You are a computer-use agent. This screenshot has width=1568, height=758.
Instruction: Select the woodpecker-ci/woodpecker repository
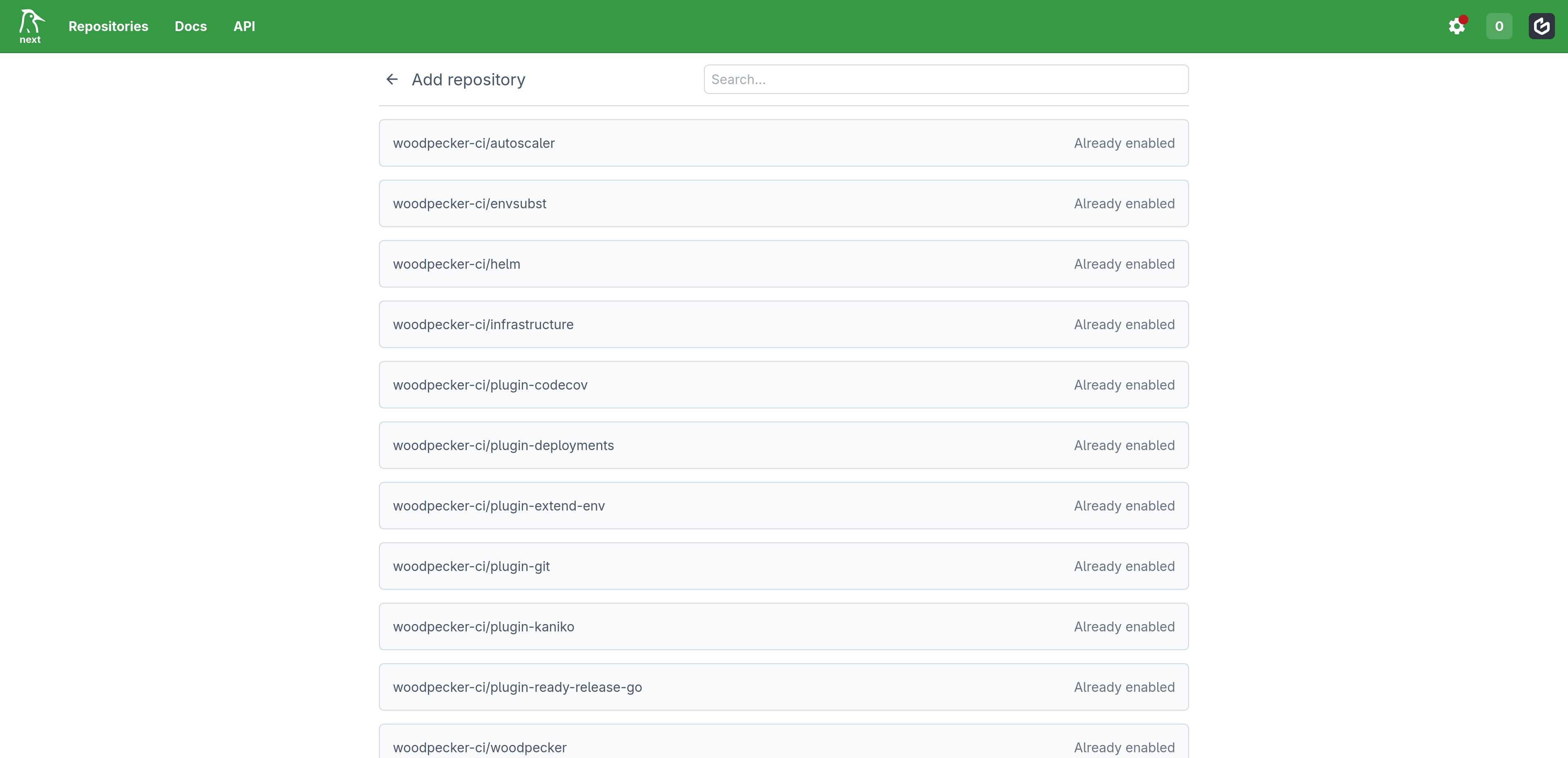[x=784, y=742]
